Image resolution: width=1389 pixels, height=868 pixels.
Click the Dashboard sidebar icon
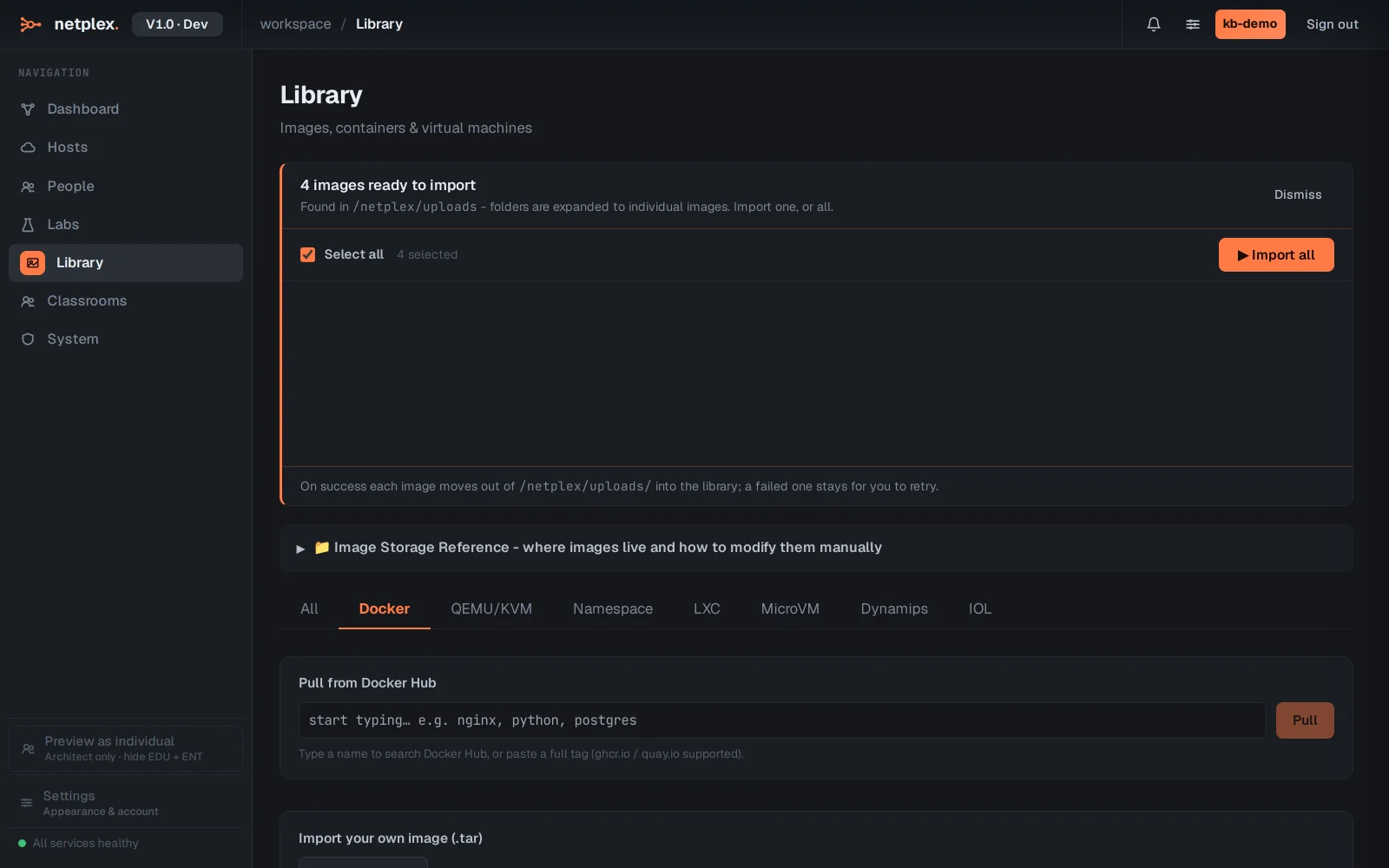coord(28,109)
